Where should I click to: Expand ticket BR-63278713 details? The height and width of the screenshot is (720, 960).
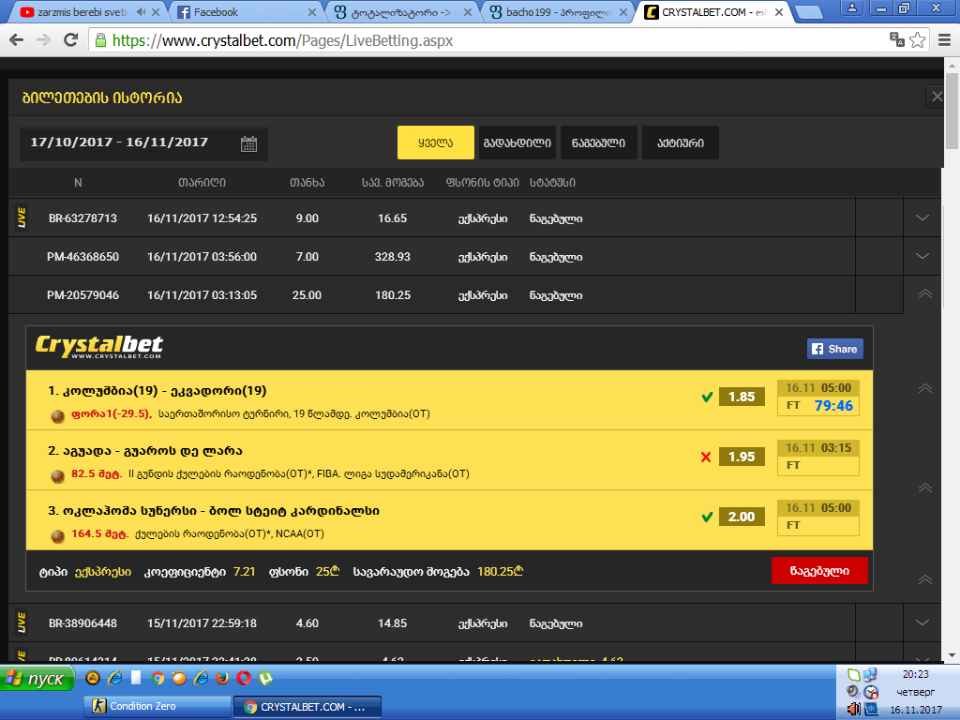click(x=922, y=217)
